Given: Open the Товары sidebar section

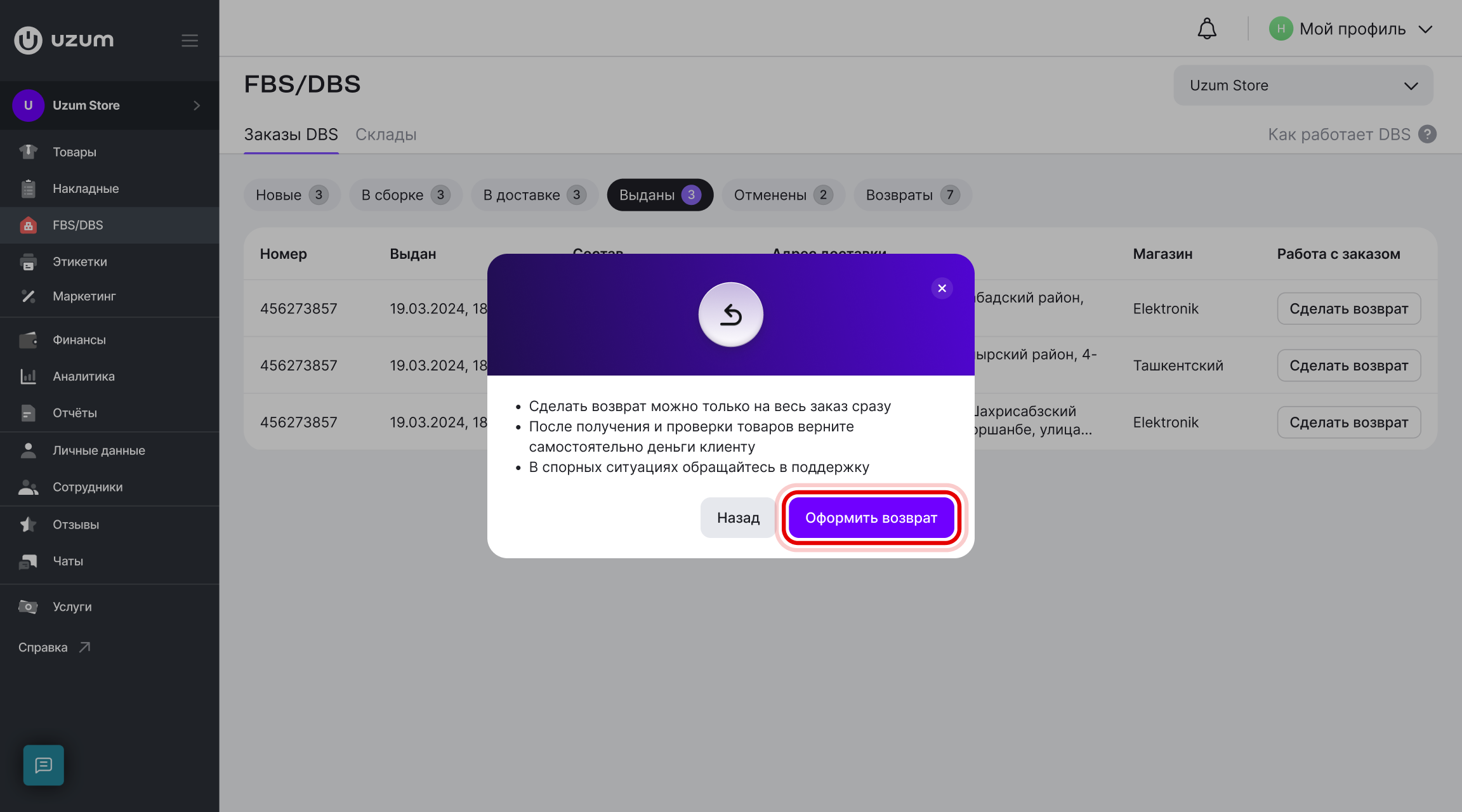Looking at the screenshot, I should pyautogui.click(x=109, y=152).
